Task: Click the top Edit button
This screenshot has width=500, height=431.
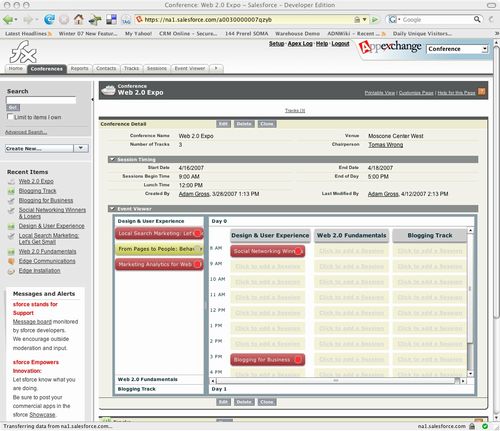Action: tap(223, 124)
